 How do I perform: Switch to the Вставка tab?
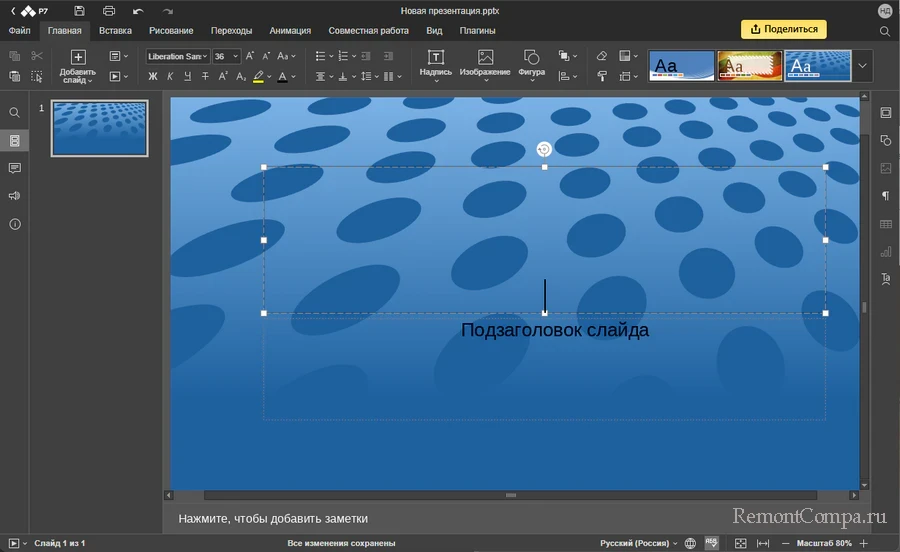(x=115, y=31)
